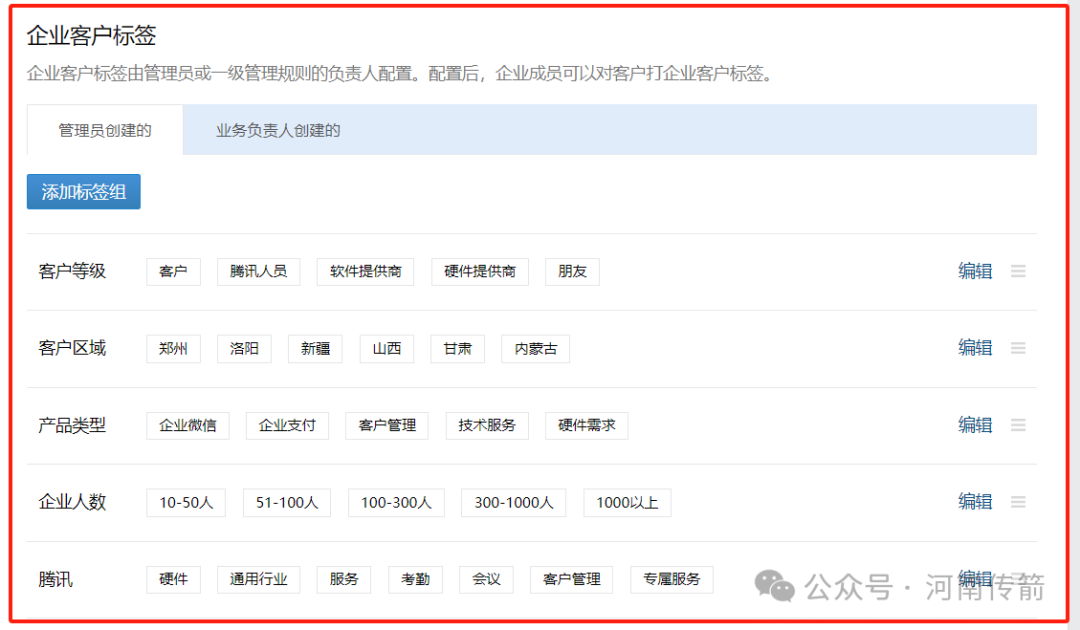Screen dimensions: 1080x630
Task: Select the 考勤 tag
Action: (x=415, y=580)
